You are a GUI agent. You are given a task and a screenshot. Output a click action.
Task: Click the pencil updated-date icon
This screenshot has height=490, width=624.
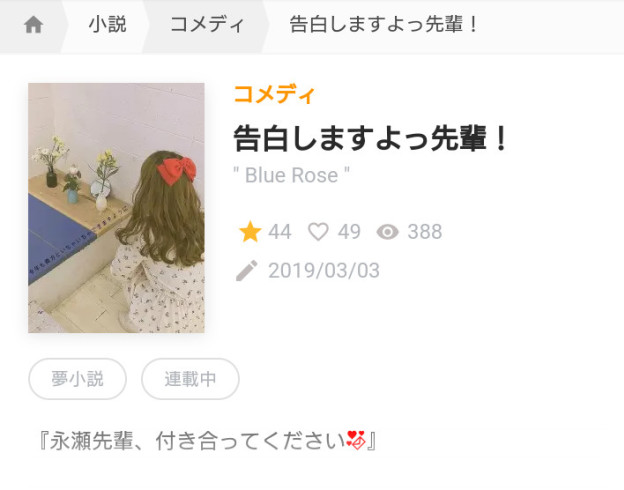point(247,271)
